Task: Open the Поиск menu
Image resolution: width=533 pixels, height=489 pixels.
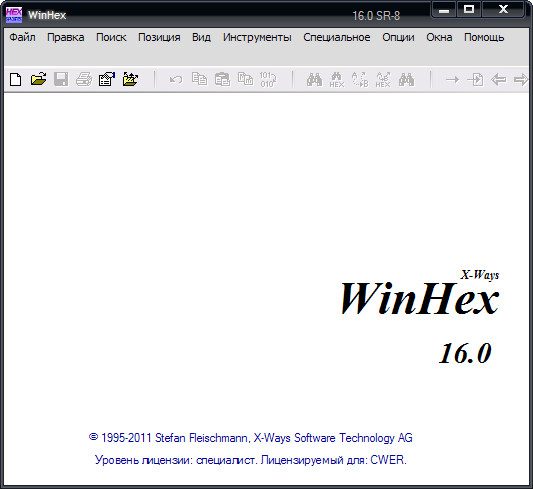Action: (x=111, y=37)
